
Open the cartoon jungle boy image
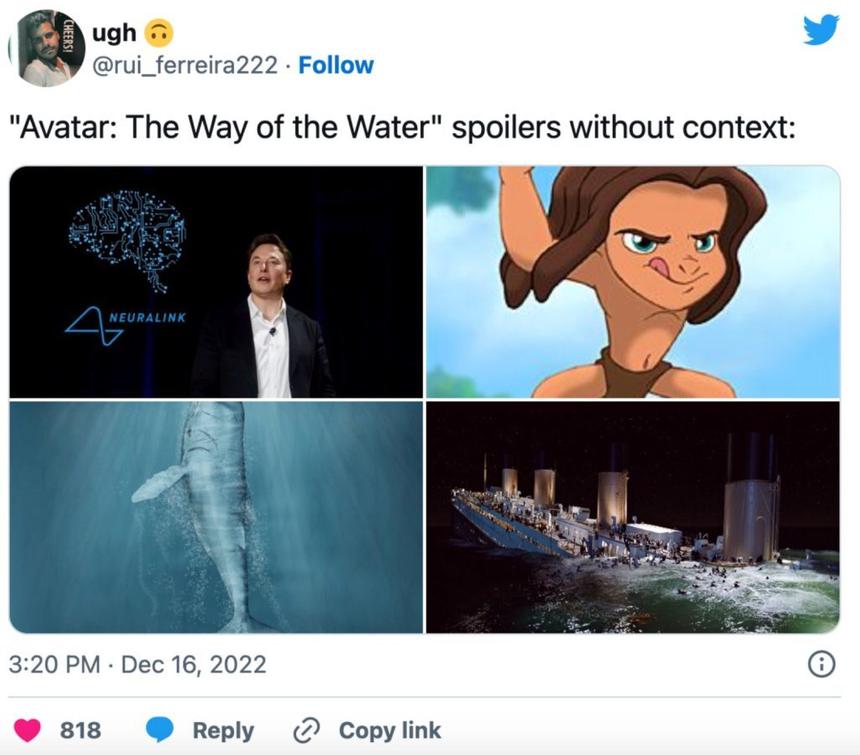633,282
